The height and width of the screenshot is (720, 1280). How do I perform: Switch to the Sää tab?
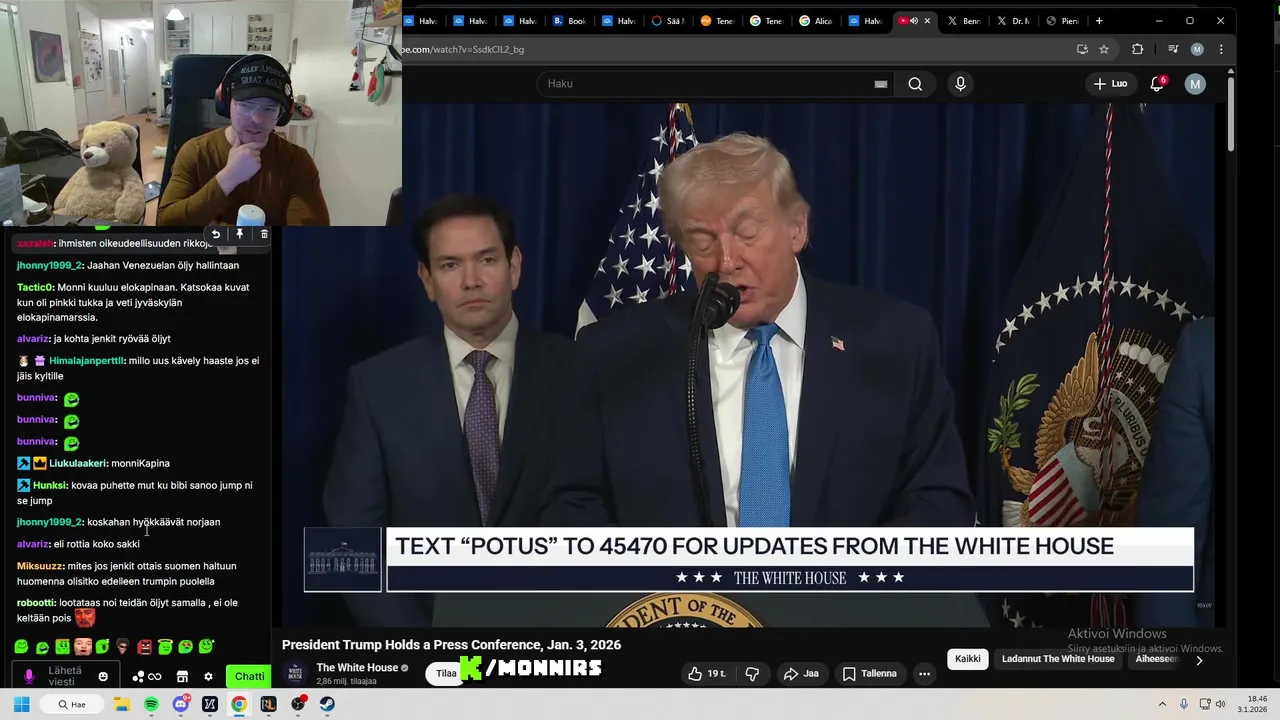[x=668, y=21]
